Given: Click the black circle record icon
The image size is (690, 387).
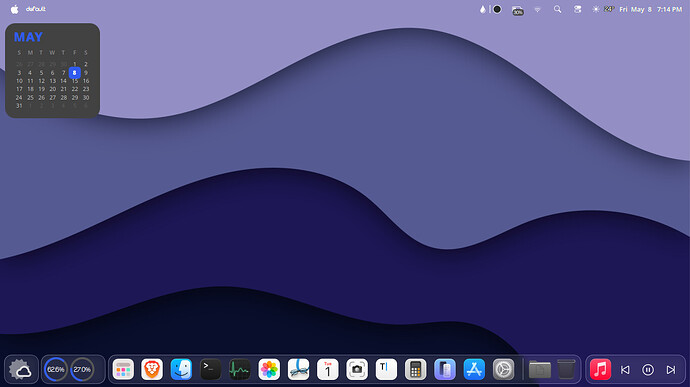Looking at the screenshot, I should [497, 9].
